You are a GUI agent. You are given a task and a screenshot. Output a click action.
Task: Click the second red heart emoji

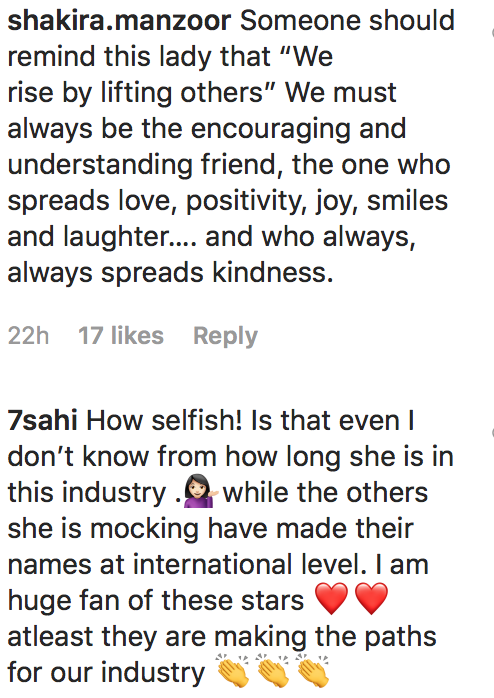(372, 600)
